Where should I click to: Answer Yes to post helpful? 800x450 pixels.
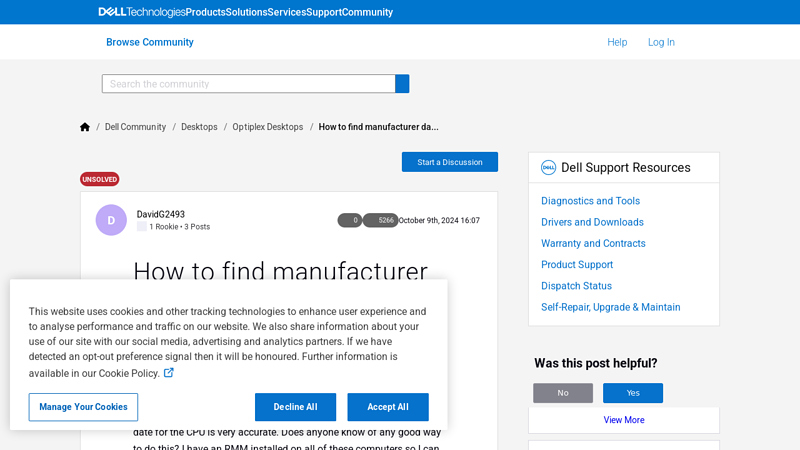633,393
